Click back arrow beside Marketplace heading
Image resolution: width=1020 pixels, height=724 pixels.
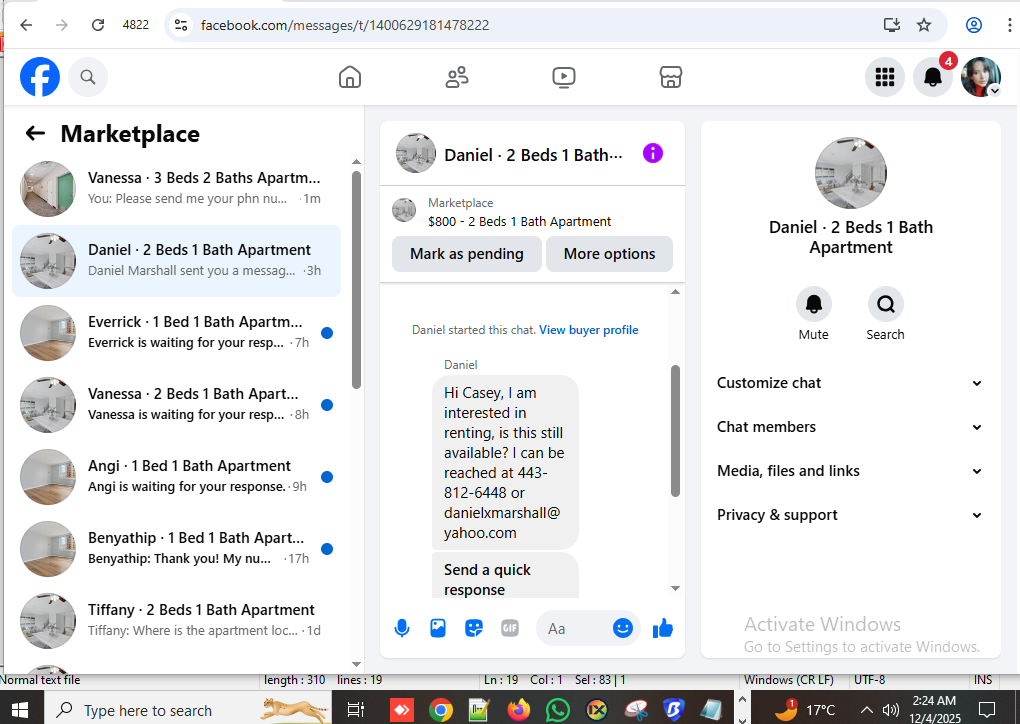coord(35,134)
